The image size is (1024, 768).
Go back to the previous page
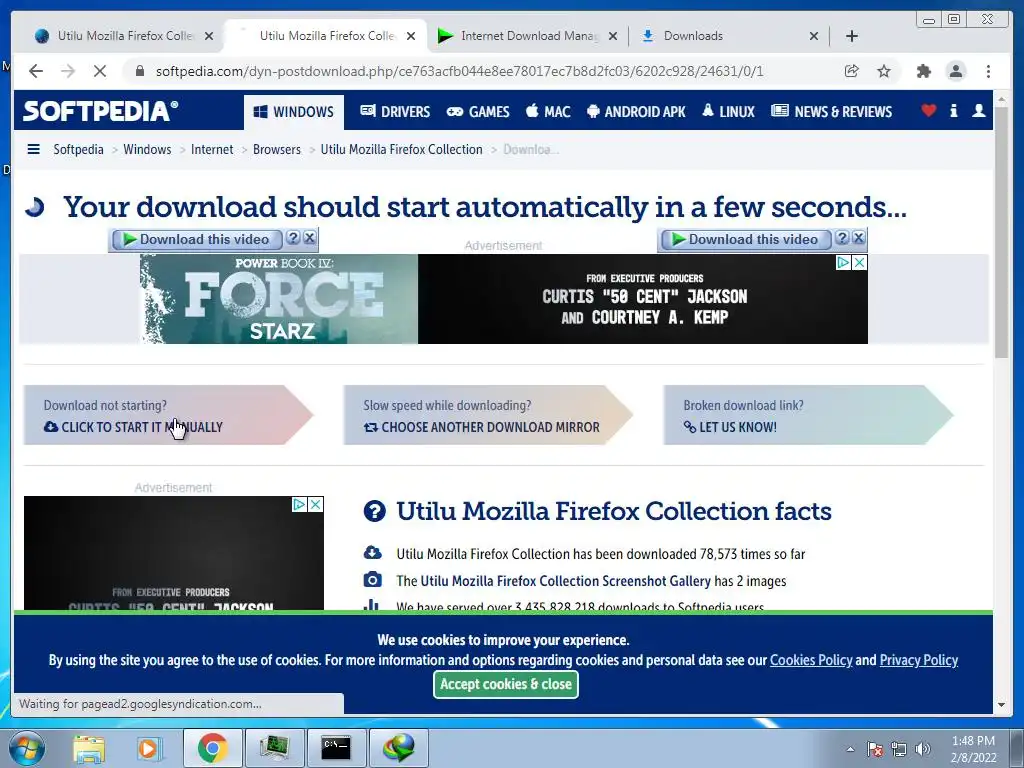(36, 71)
